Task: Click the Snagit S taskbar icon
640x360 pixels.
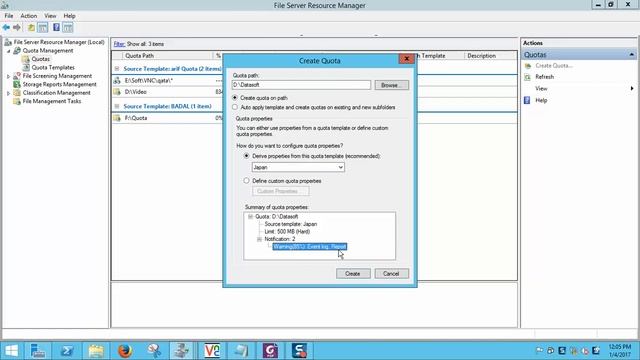Action: (299, 351)
